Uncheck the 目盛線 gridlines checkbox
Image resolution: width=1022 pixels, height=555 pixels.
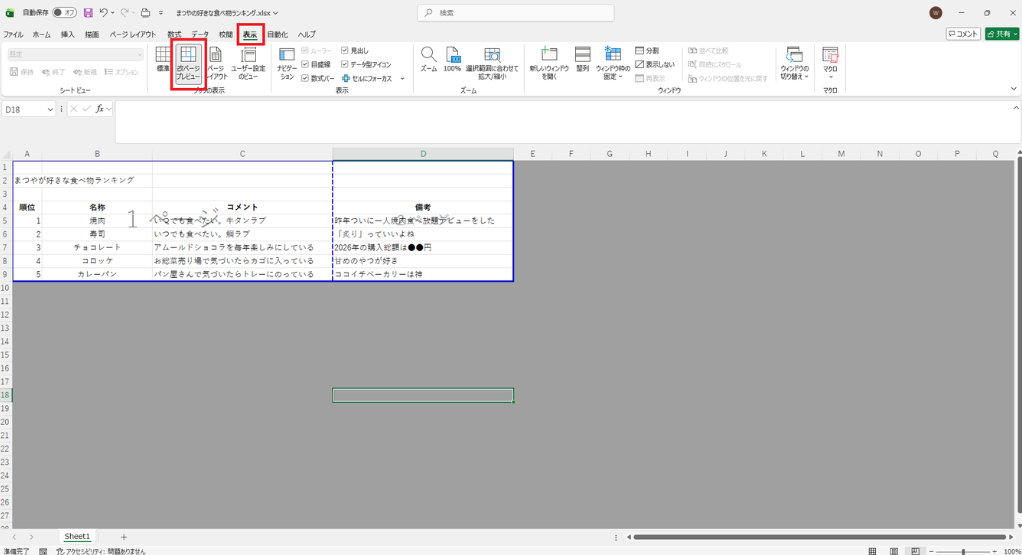point(306,64)
